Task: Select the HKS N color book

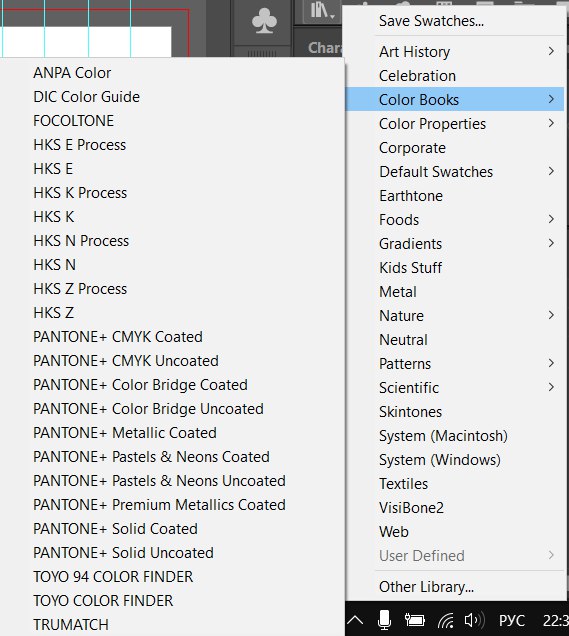Action: [x=172, y=264]
